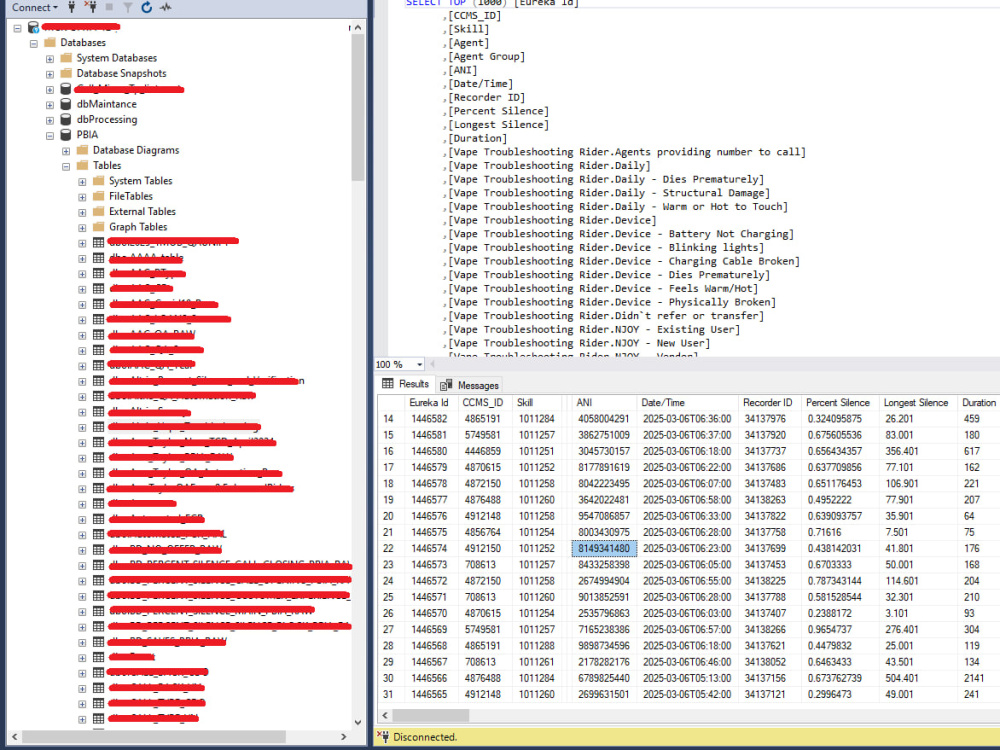Viewport: 1000px width, 750px height.
Task: Switch to the Results tab
Action: (x=406, y=384)
